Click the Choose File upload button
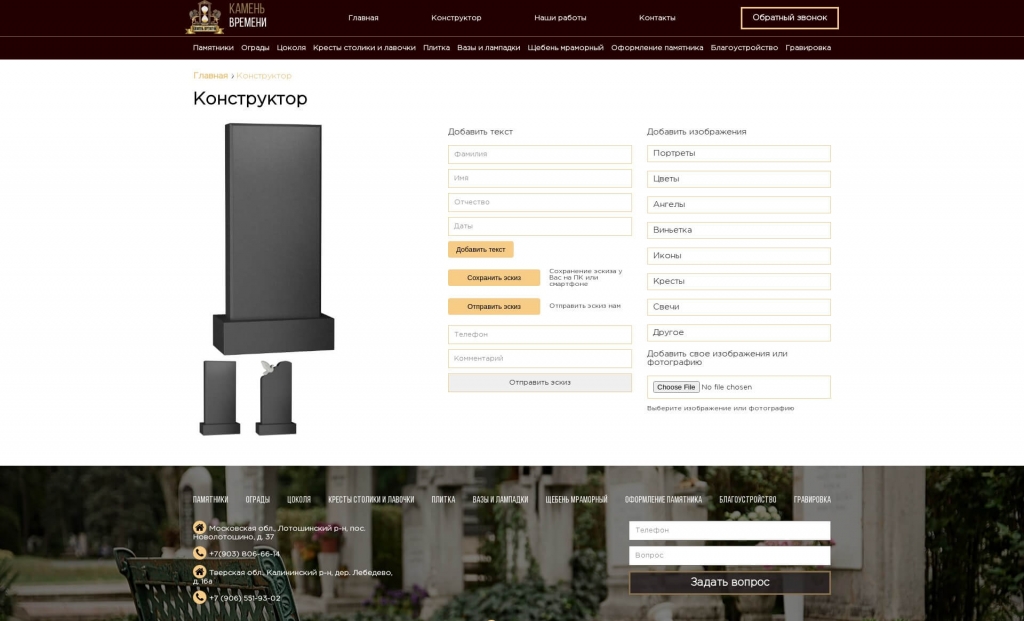The image size is (1024, 621). (x=676, y=387)
